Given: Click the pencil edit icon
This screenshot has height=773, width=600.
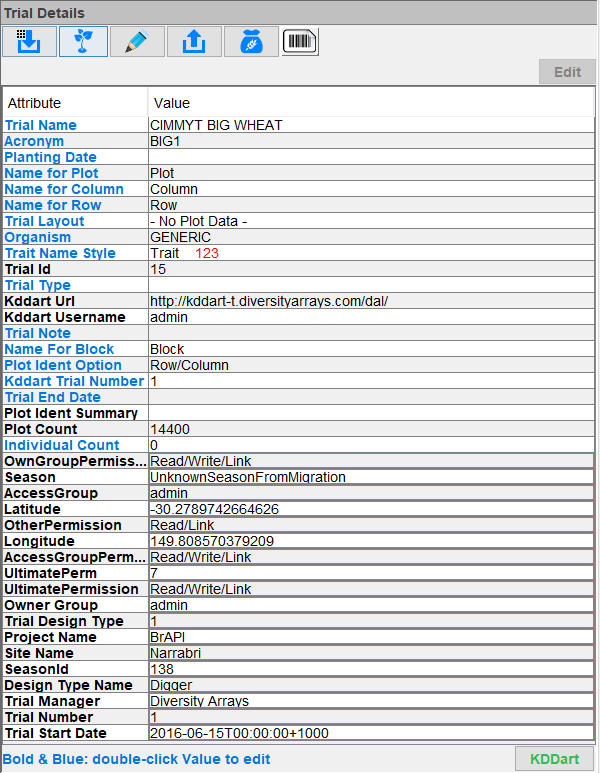Looking at the screenshot, I should (x=138, y=42).
